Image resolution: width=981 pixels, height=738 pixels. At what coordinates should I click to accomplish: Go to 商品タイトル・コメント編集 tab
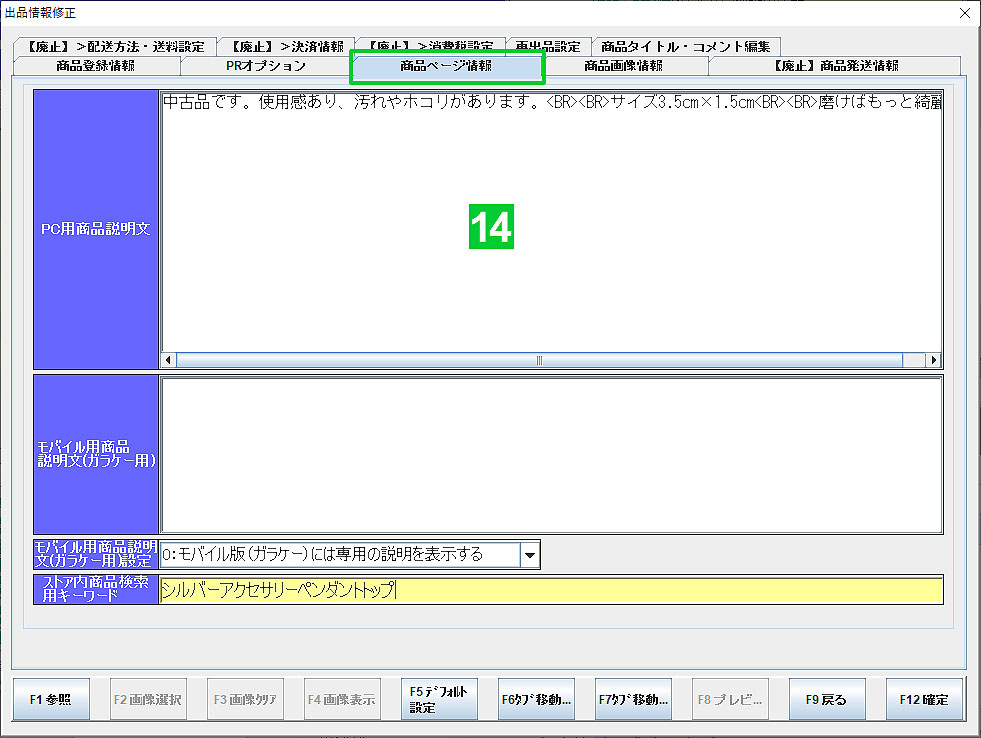(686, 47)
